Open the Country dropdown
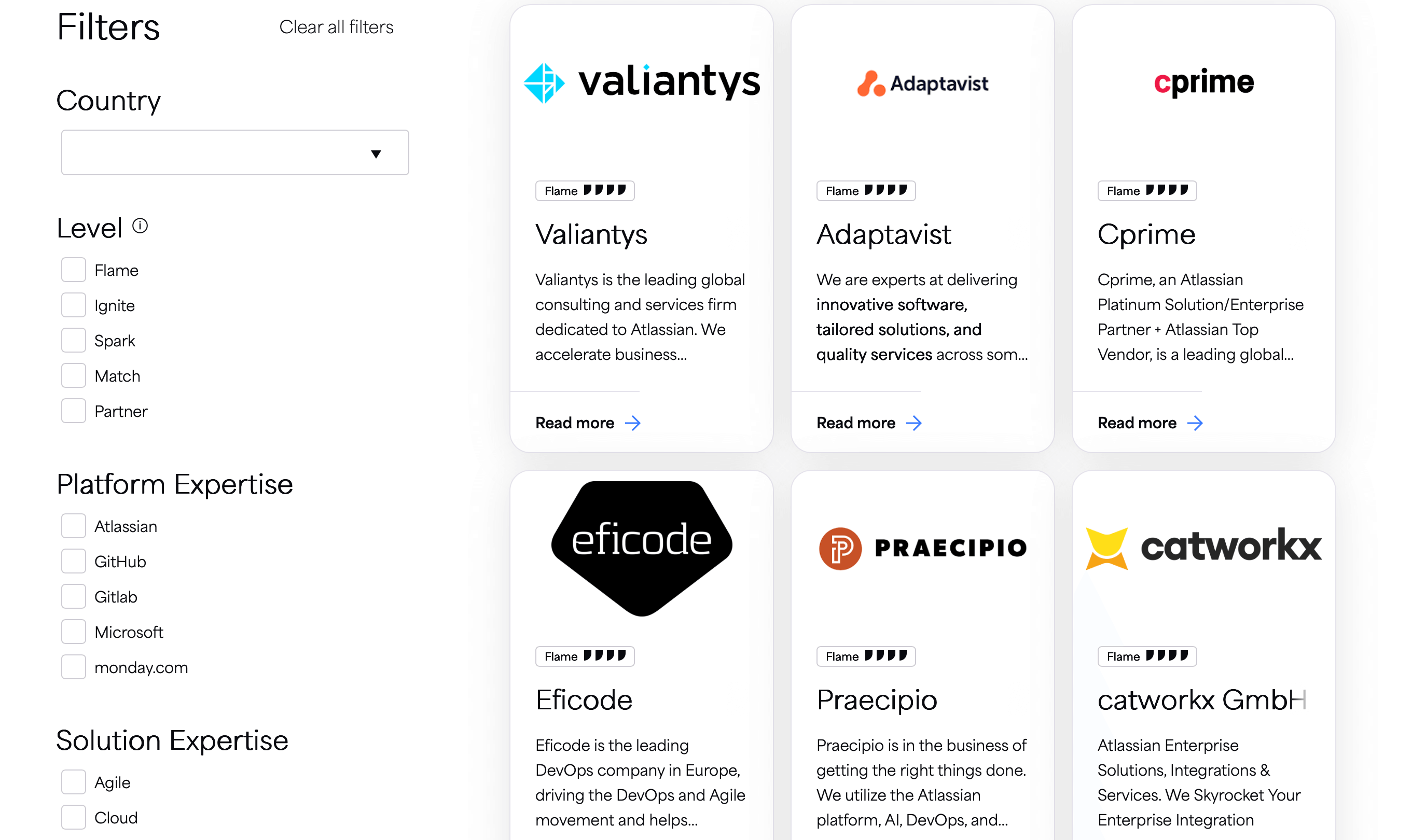The height and width of the screenshot is (840, 1412). click(x=234, y=152)
